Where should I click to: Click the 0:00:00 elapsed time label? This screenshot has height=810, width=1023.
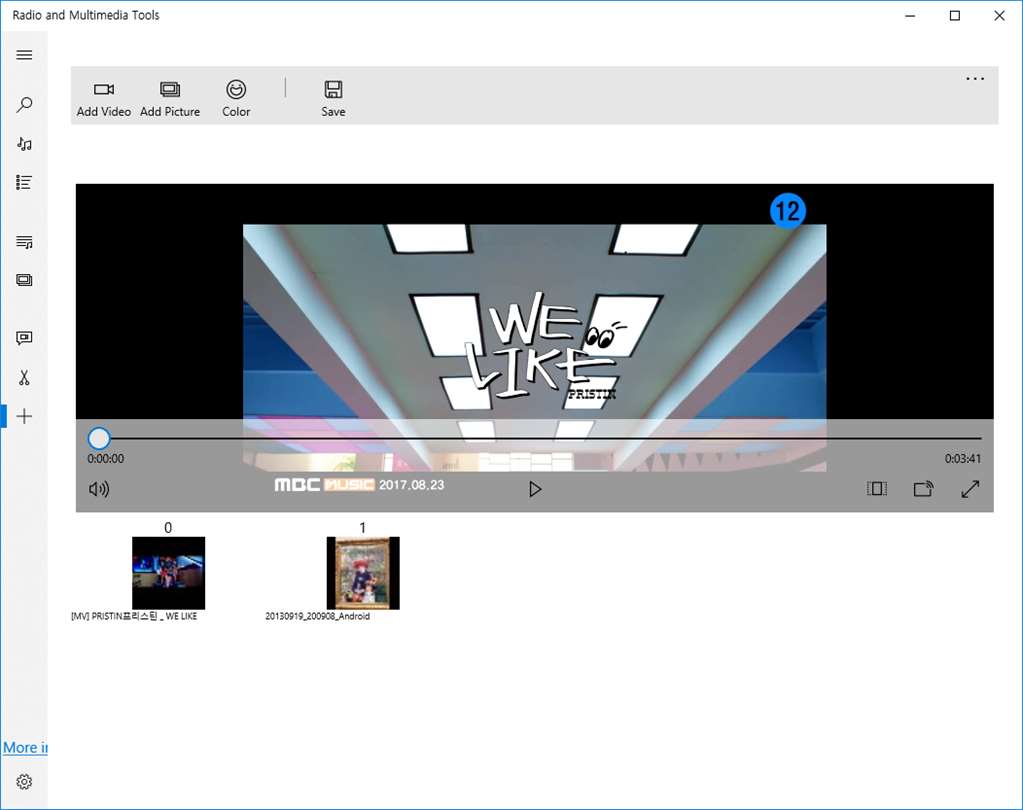[x=106, y=458]
